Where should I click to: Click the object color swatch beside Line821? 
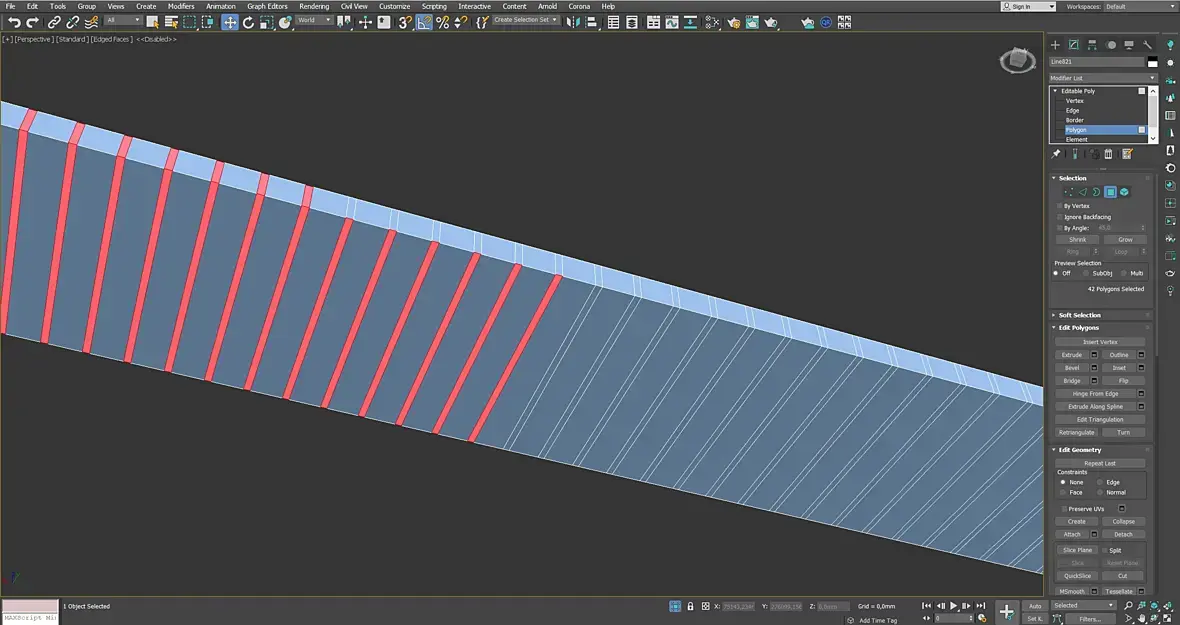(1152, 62)
